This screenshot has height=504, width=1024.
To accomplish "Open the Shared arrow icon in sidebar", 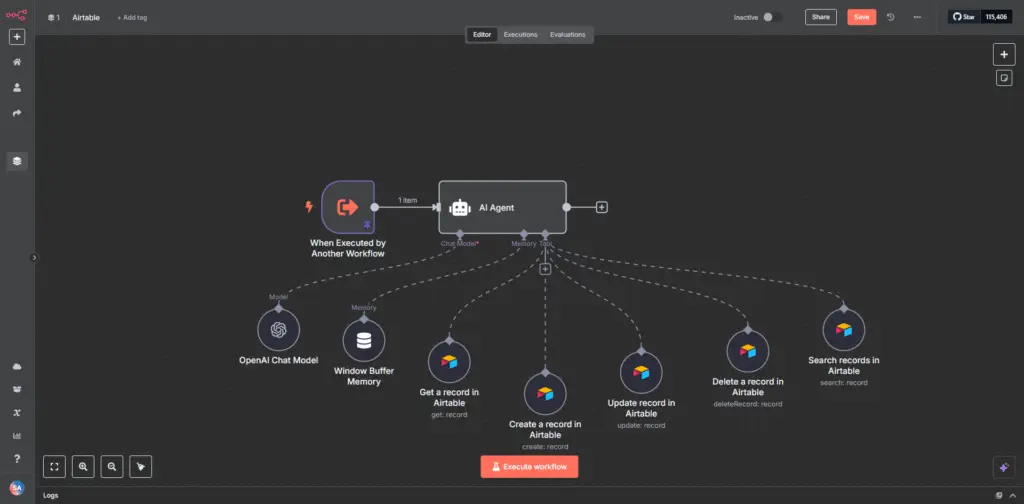I will [17, 113].
